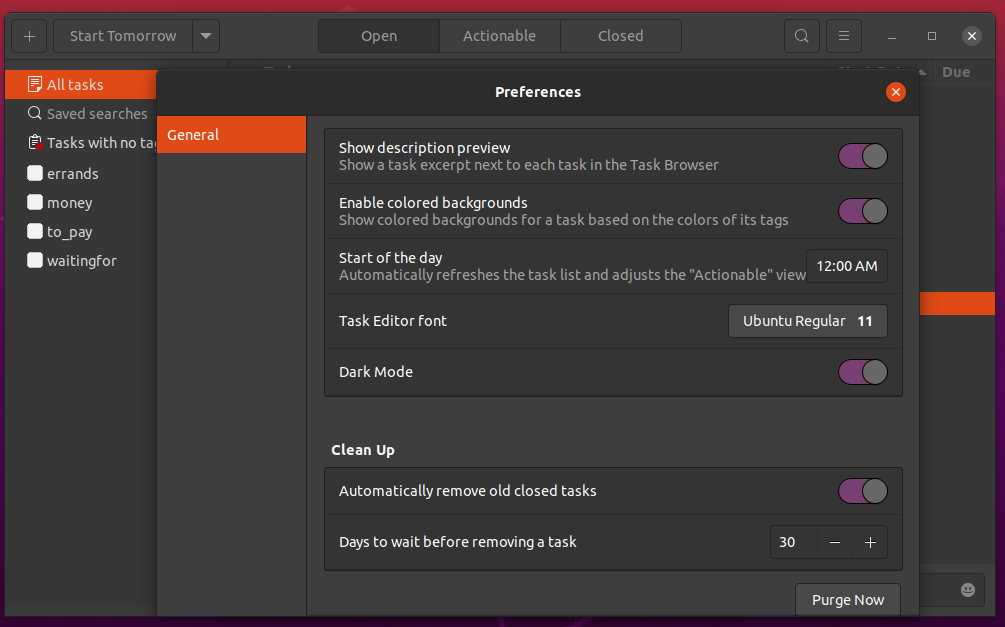Turn off Automatically remove old closed tasks
This screenshot has height=627, width=1005.
862,491
